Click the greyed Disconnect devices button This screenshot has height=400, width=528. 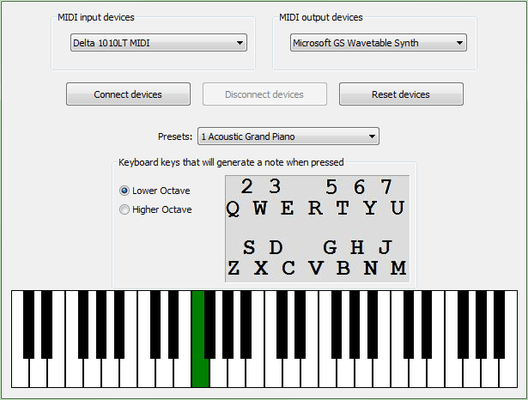click(264, 94)
